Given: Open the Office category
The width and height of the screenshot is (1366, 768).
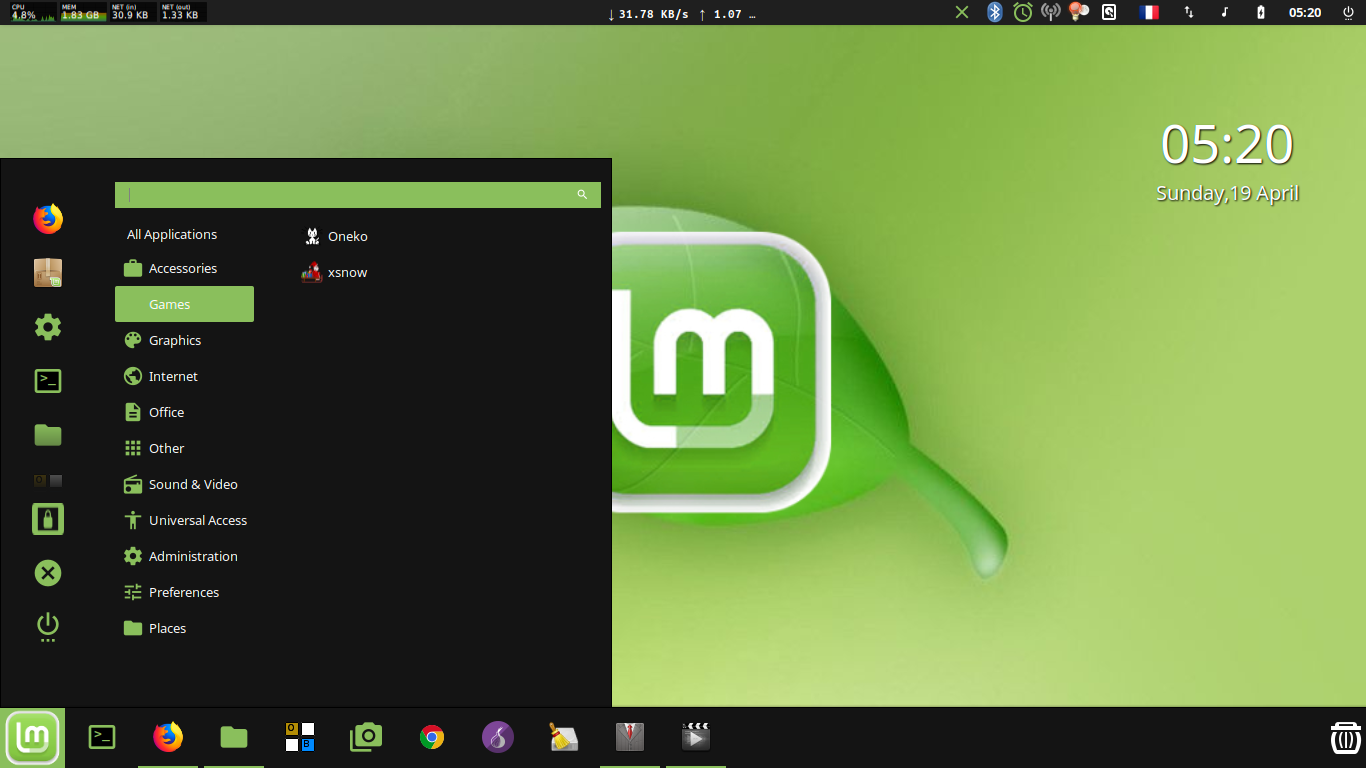Looking at the screenshot, I should coord(184,412).
